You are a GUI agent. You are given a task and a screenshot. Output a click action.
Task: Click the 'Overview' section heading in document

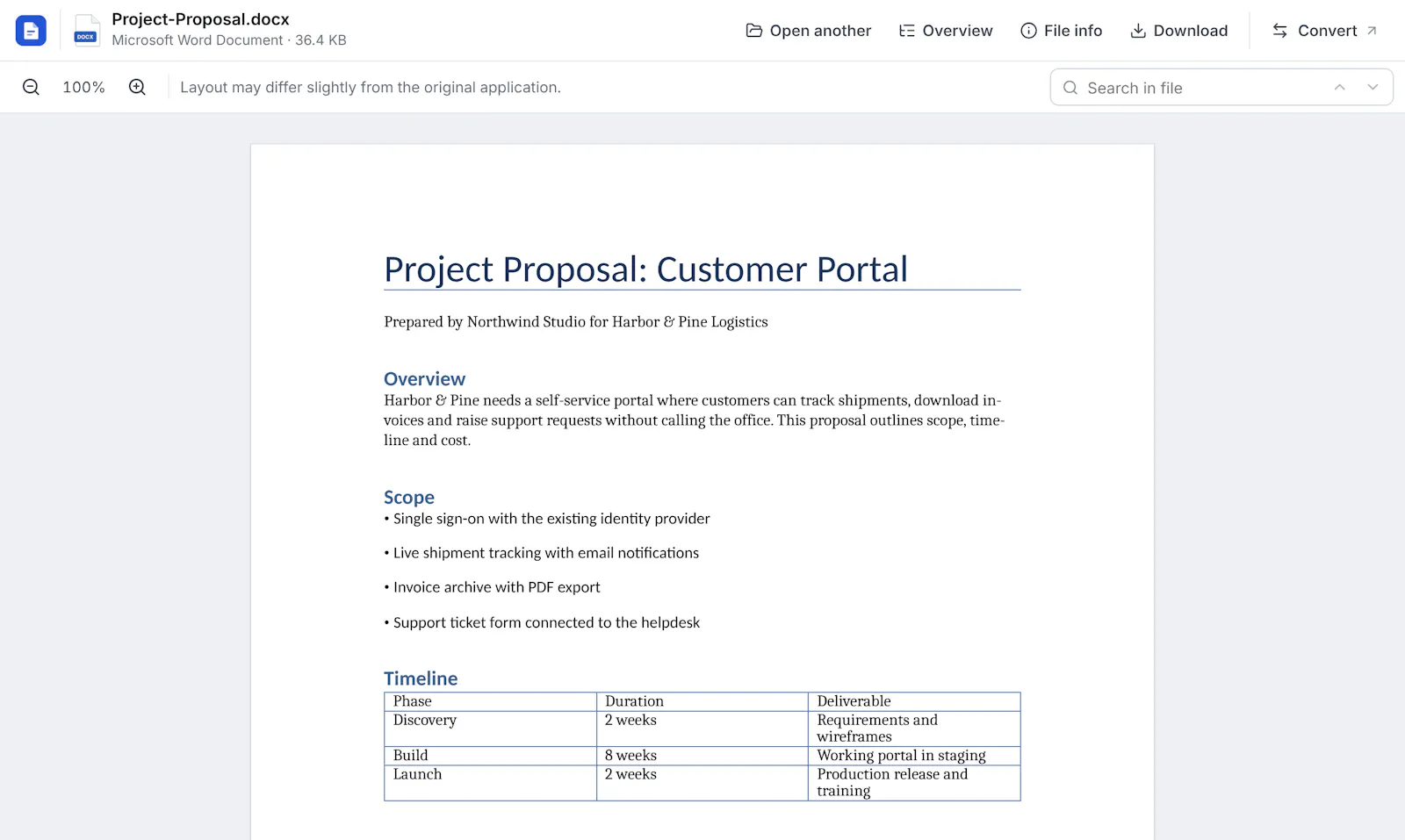point(424,379)
